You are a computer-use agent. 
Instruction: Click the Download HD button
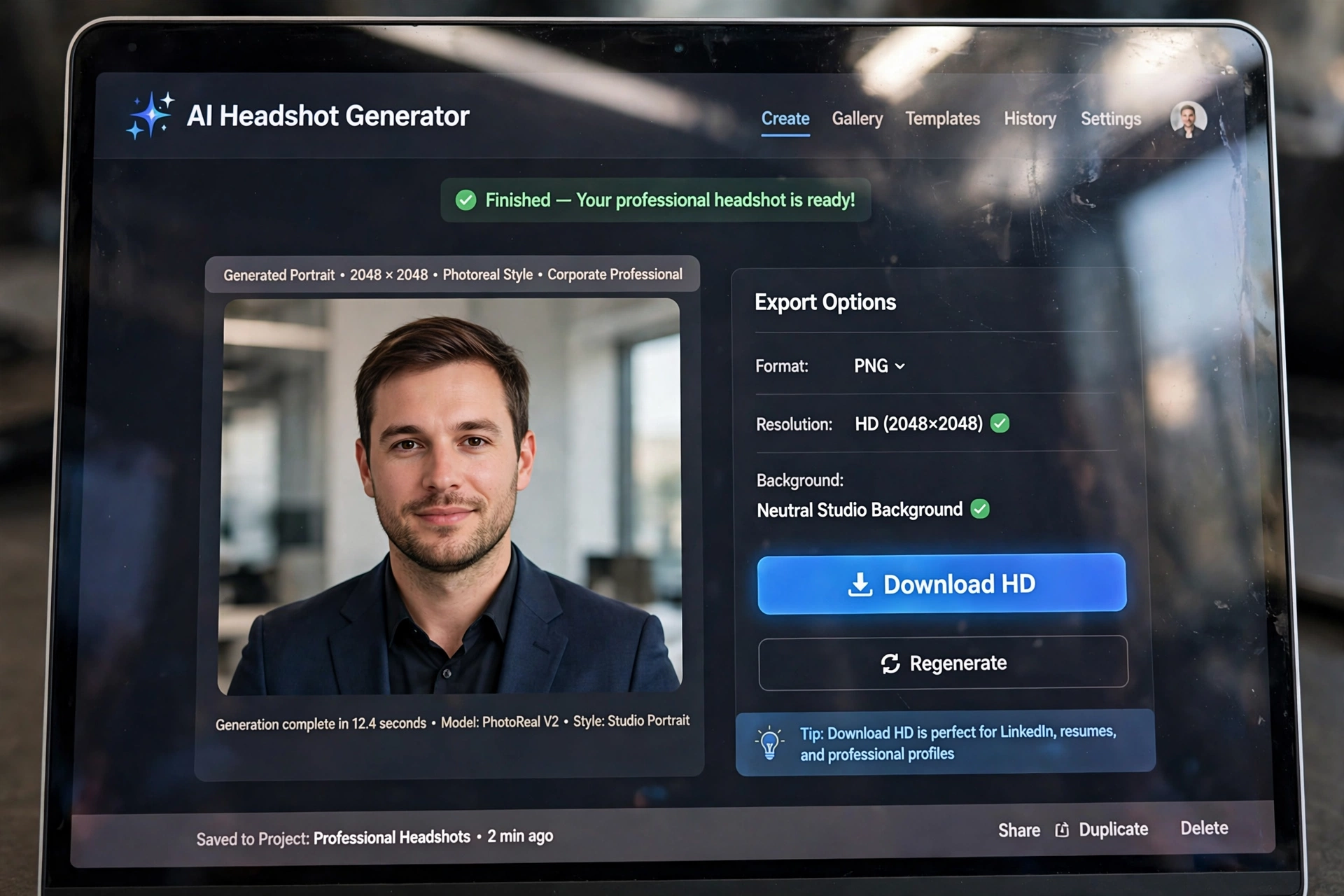[x=941, y=583]
